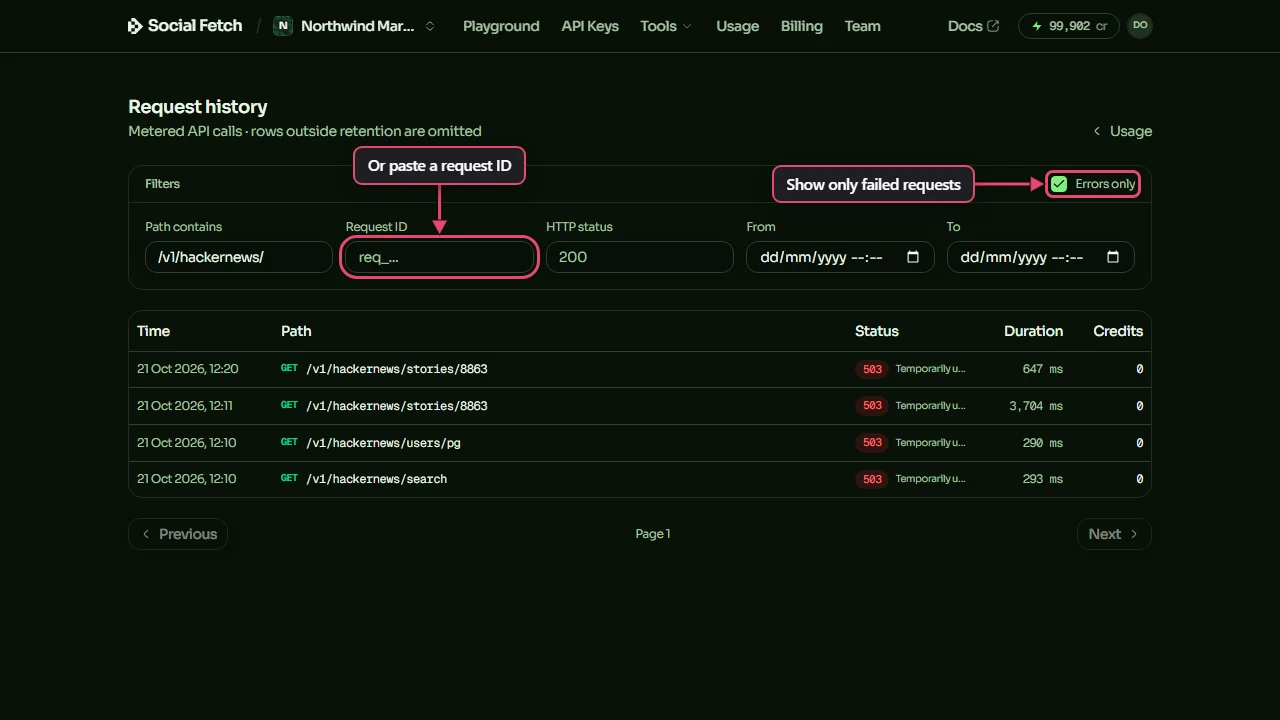Click the Time column header
1280x720 pixels.
pos(153,331)
